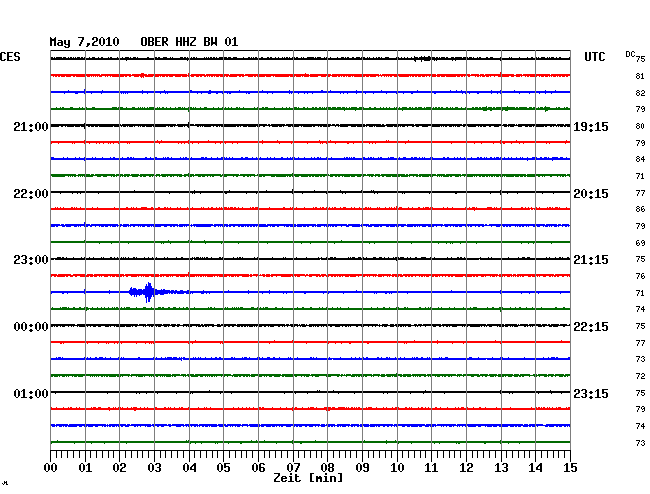Screen dimensions: 650x494
Task: Click the UTC column header
Action: point(594,57)
